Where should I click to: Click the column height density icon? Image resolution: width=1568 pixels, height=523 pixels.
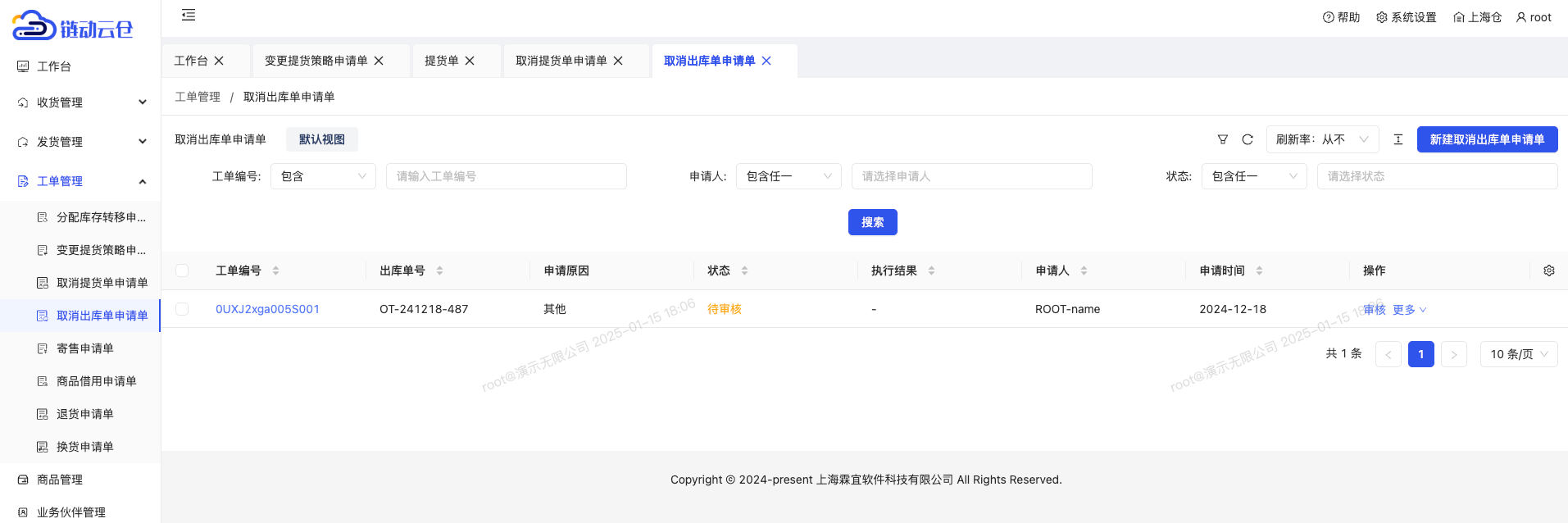pyautogui.click(x=1398, y=139)
